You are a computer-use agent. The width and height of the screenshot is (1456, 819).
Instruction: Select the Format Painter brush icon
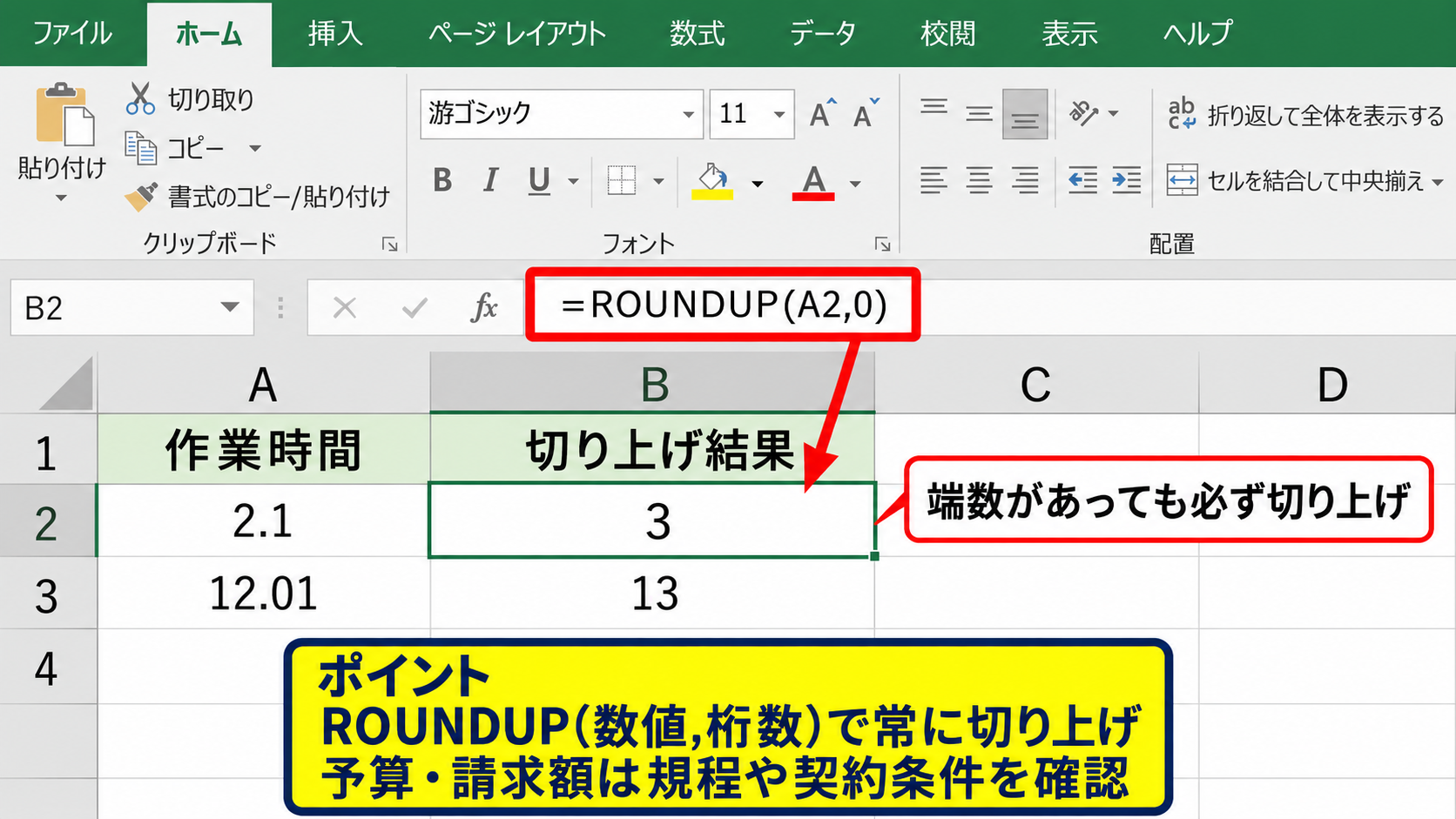pos(141,197)
